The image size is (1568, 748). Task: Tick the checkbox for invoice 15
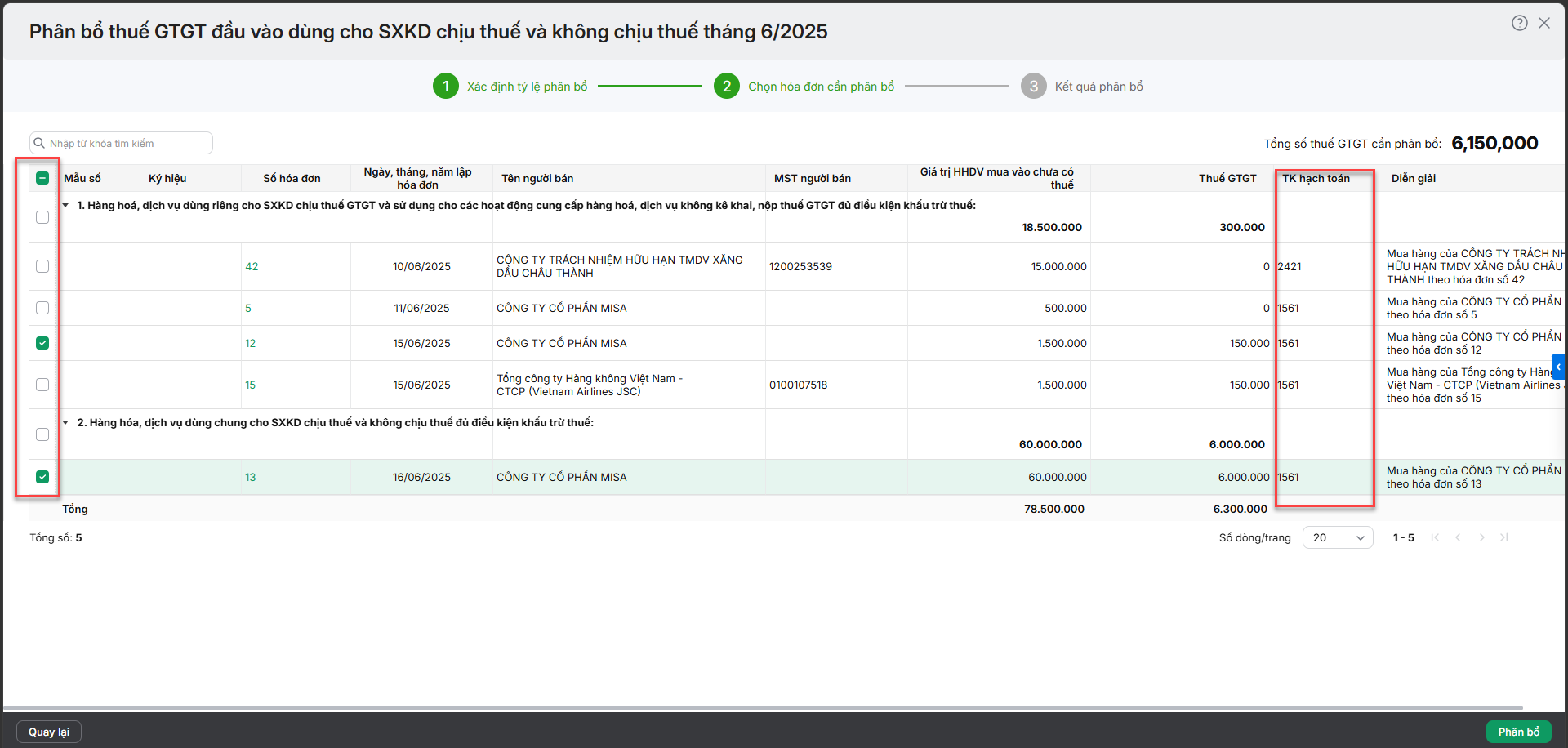point(42,385)
